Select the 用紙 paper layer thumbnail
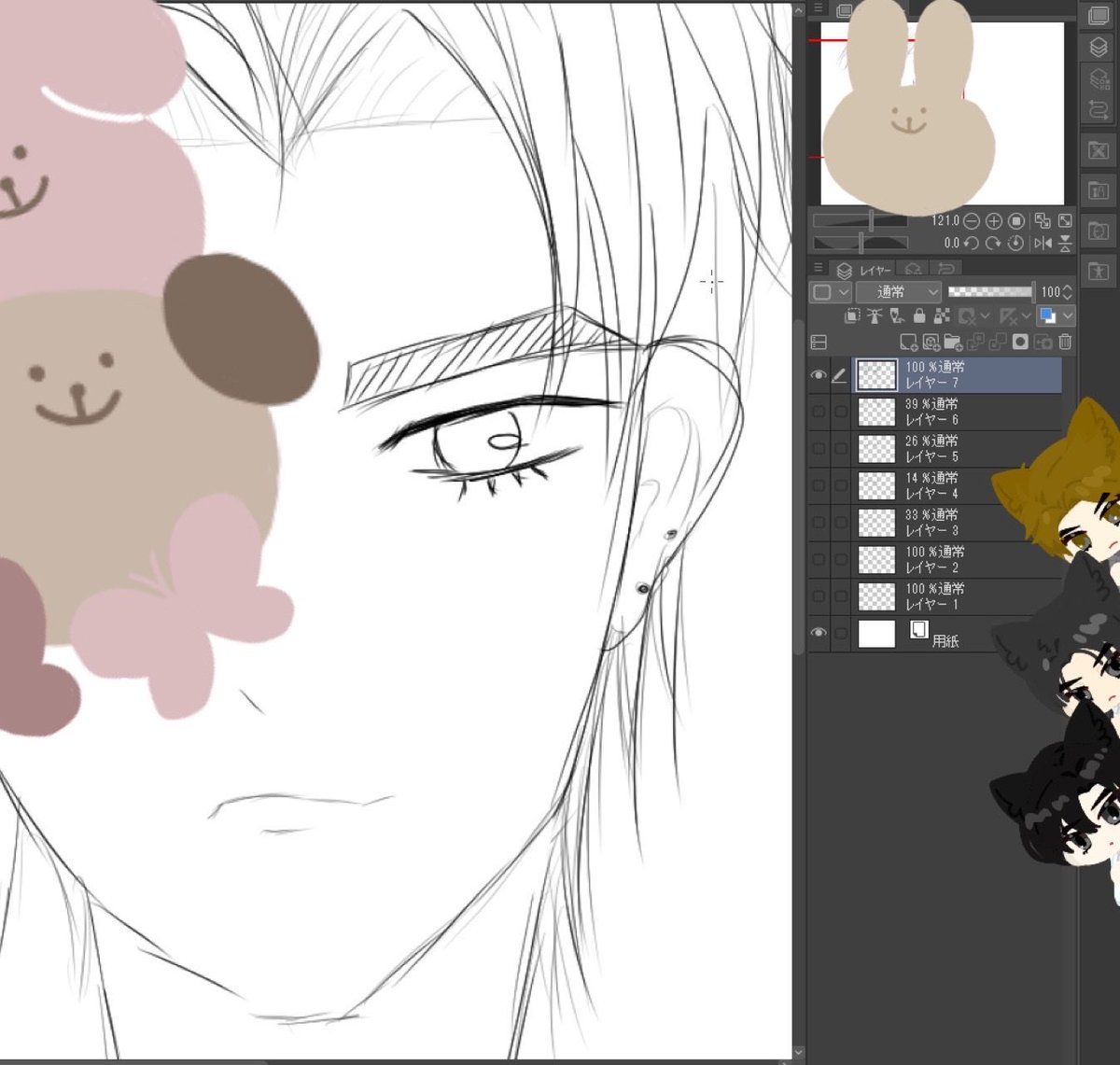This screenshot has height=1065, width=1120. pyautogui.click(x=876, y=634)
